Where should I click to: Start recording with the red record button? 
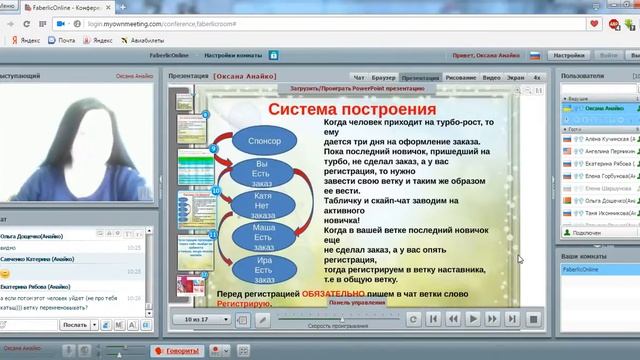coord(215,351)
